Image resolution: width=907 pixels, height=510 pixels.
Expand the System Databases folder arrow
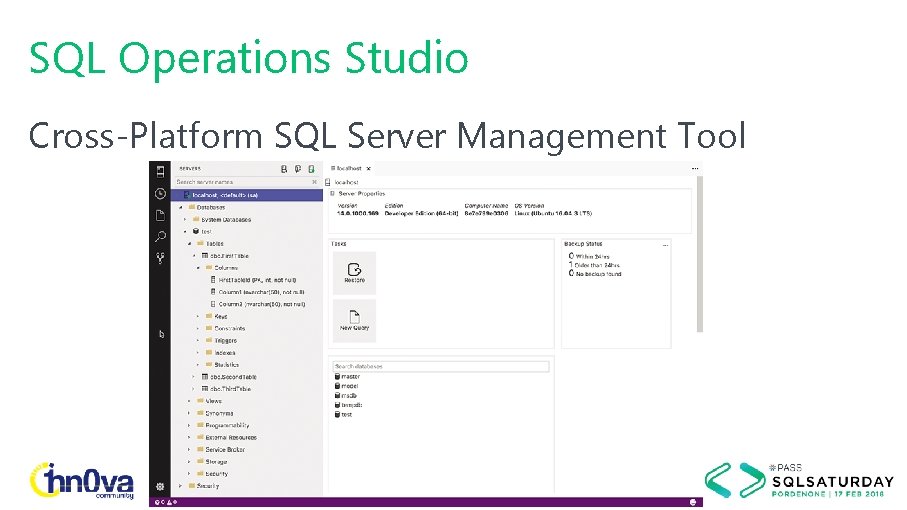click(185, 220)
